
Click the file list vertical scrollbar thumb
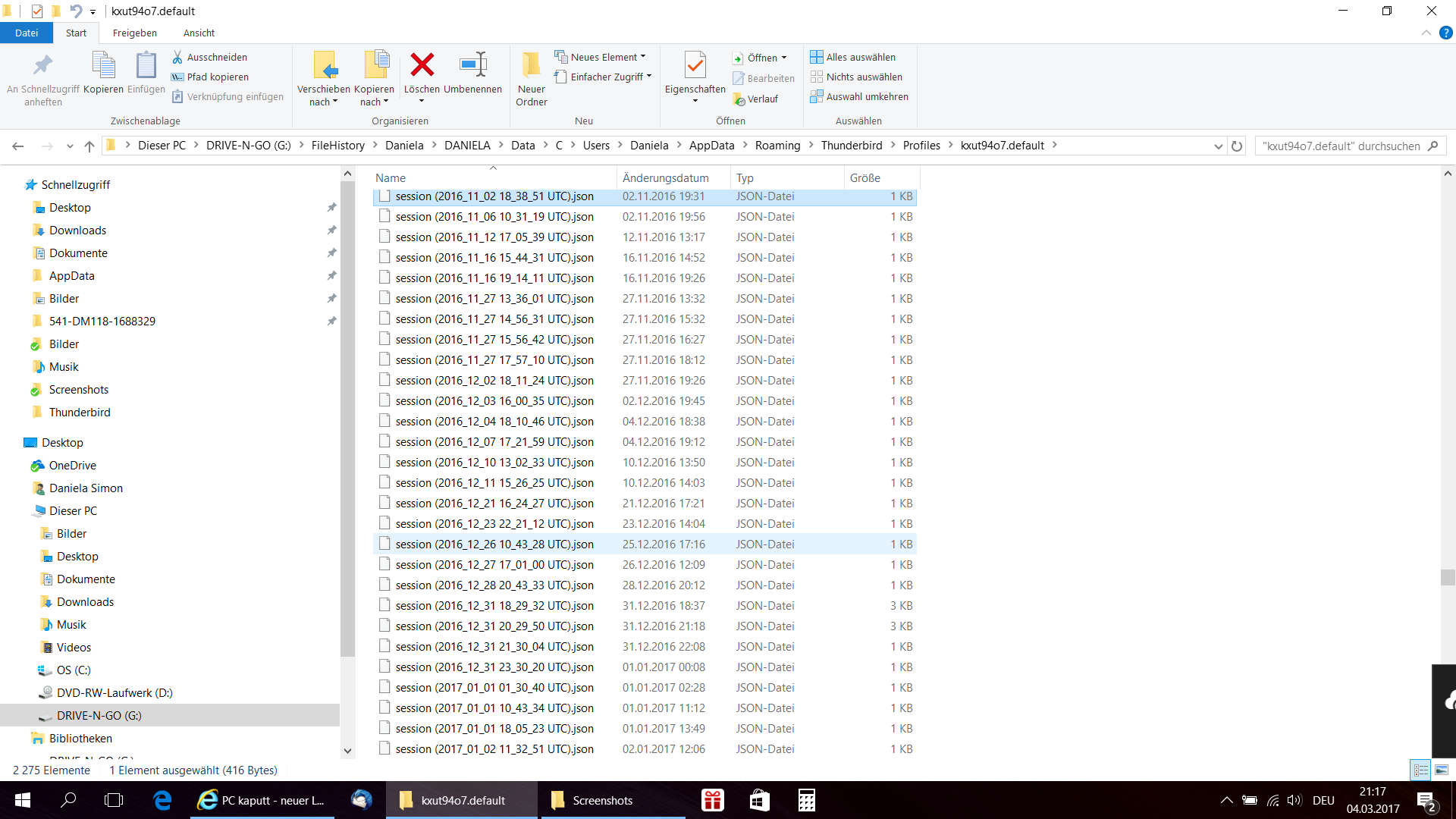click(1448, 577)
